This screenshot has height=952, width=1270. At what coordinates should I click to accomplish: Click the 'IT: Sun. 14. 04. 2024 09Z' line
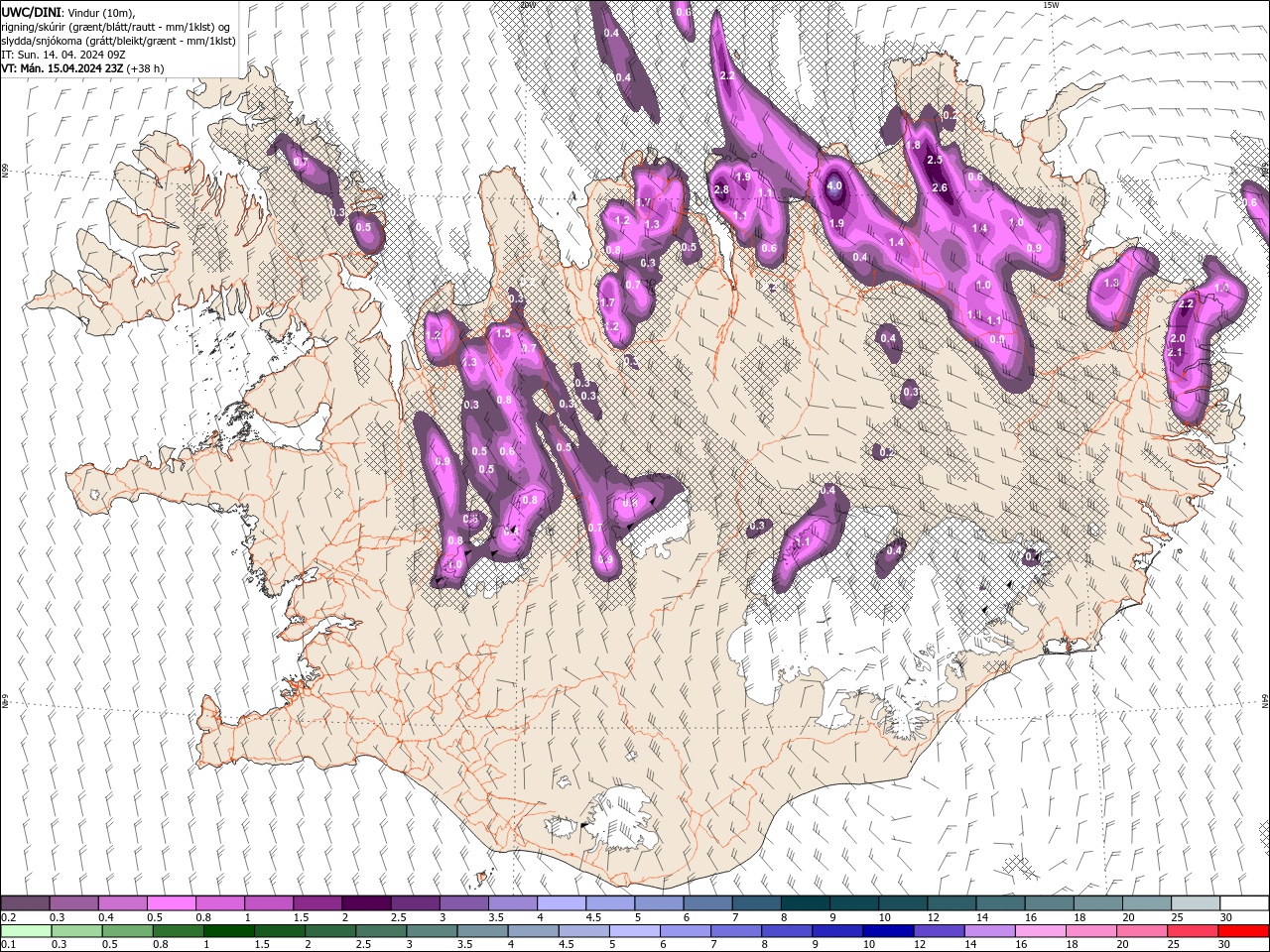63,55
